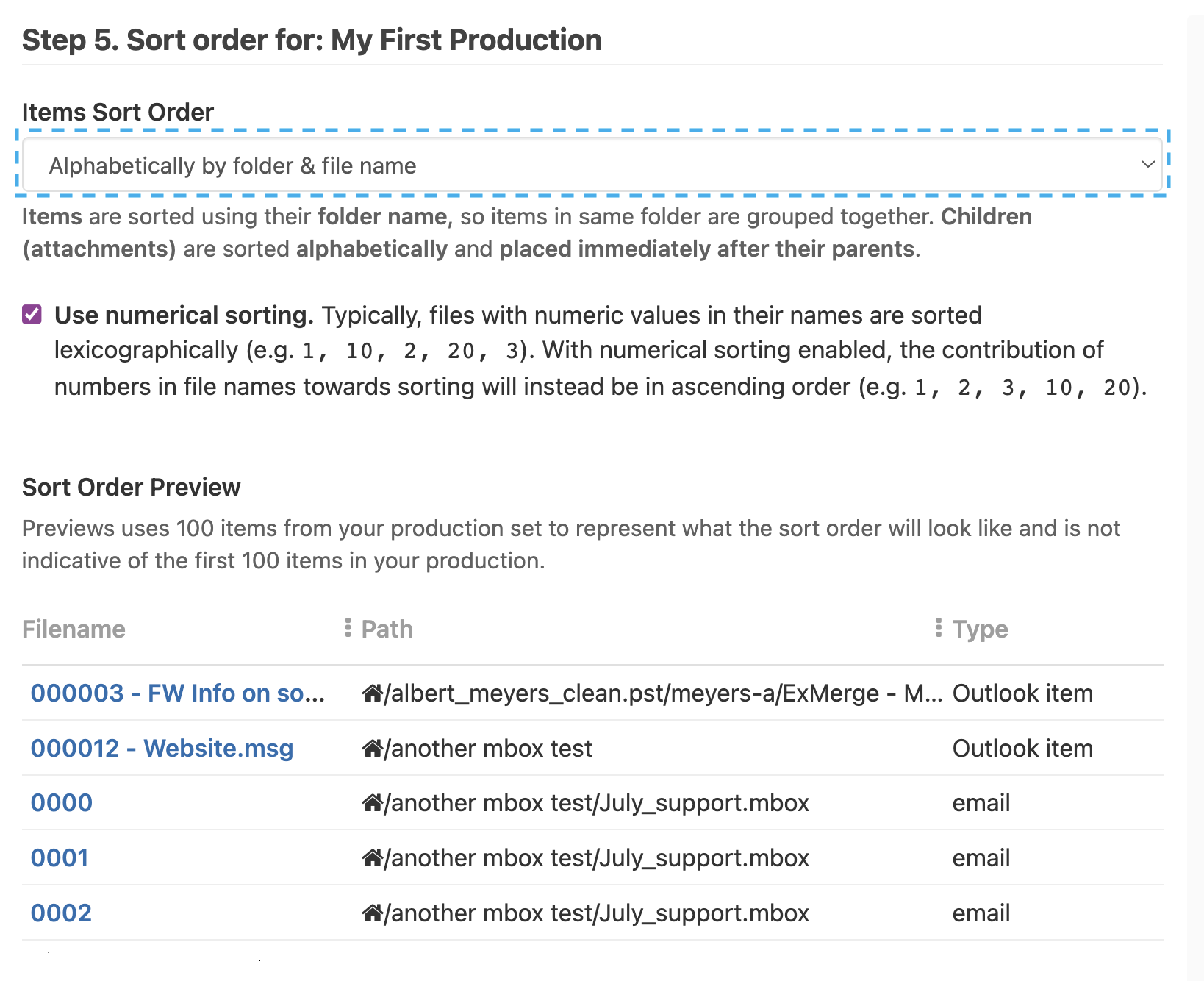1204x981 pixels.
Task: Sort the preview by the Filename column
Action: point(74,629)
